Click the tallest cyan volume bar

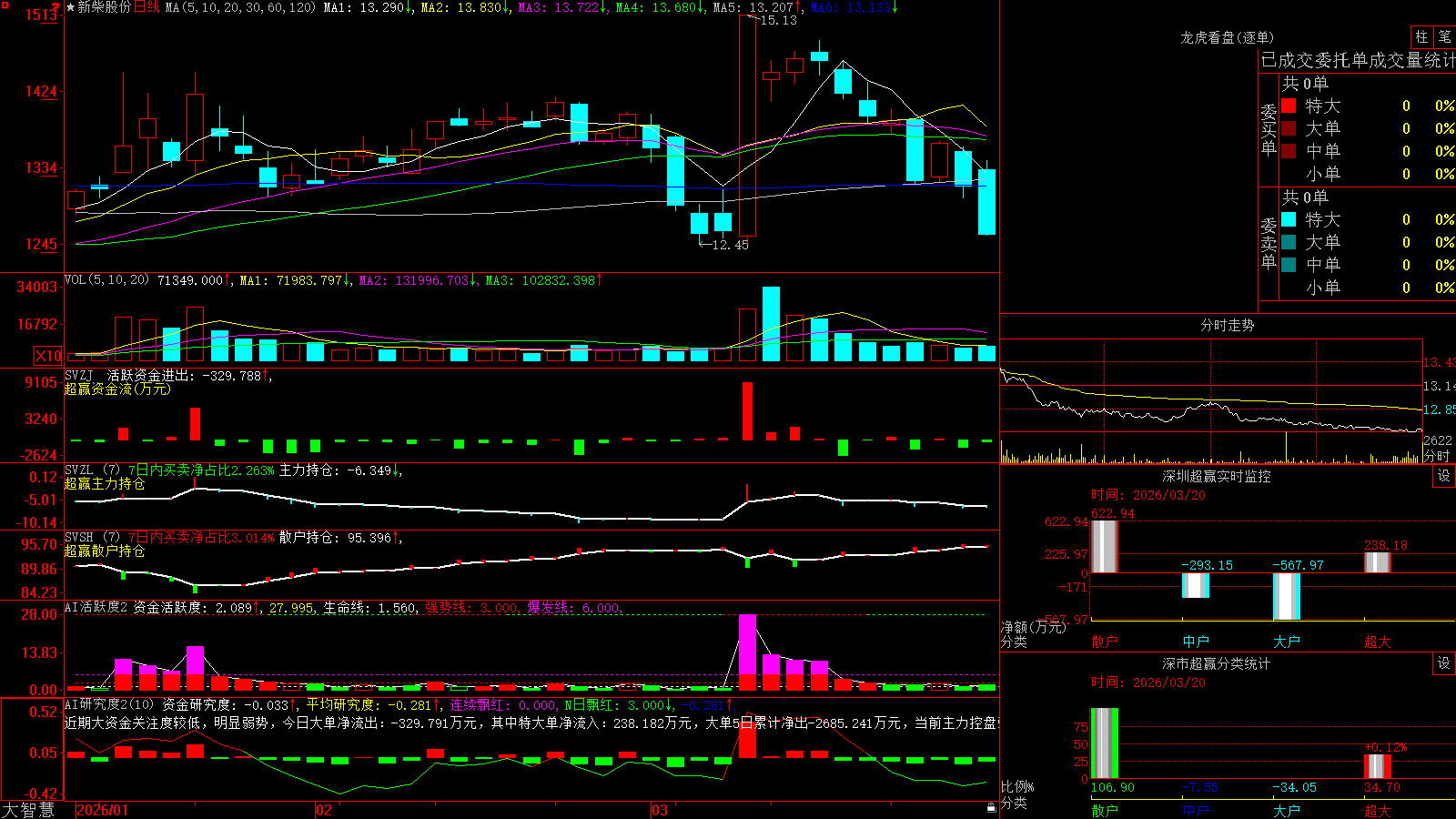coord(771,324)
